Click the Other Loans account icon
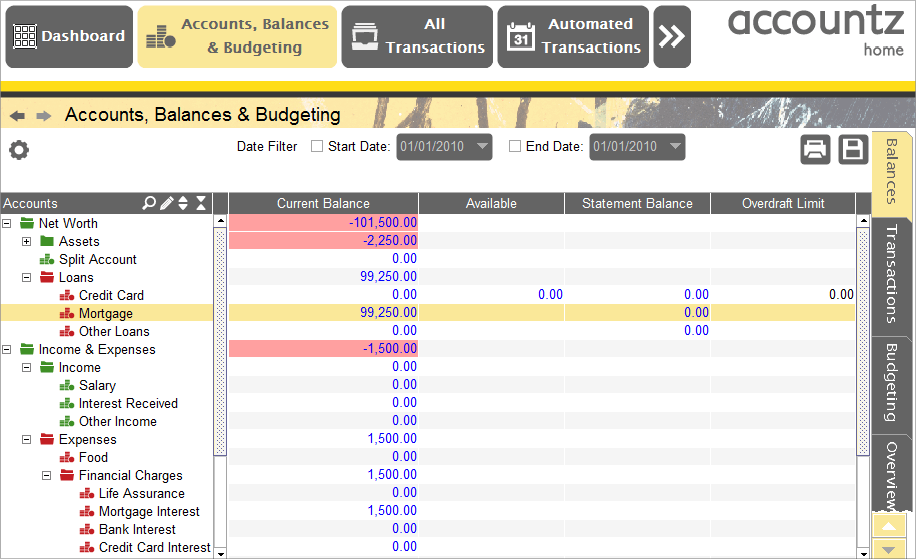The height and width of the screenshot is (559, 916). click(x=67, y=332)
